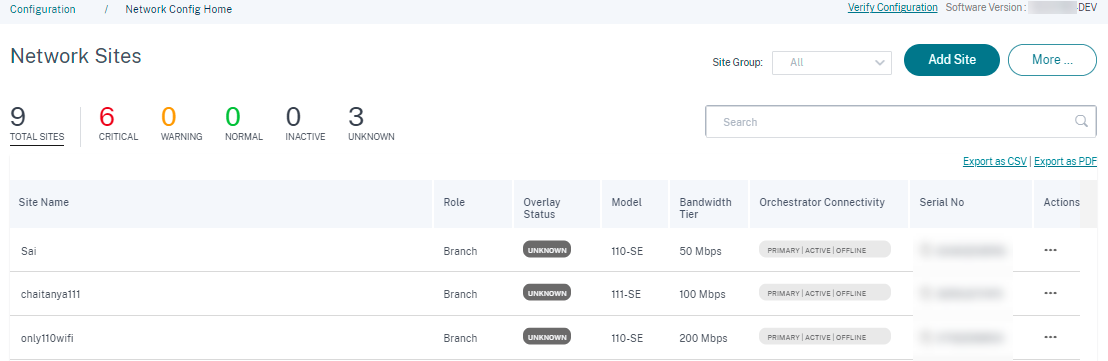
Task: Click the chaitanya111 site name
Action: click(x=50, y=295)
